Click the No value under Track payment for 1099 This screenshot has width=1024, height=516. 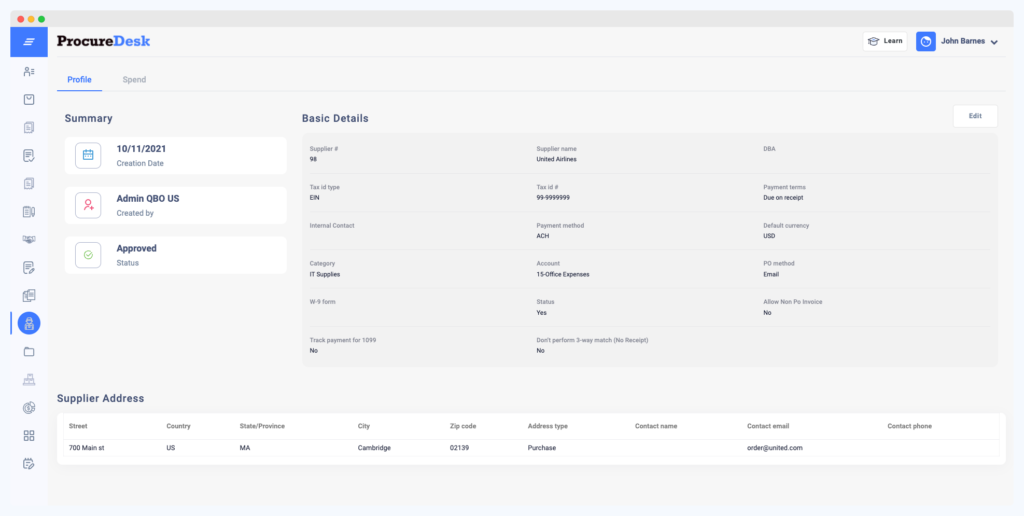(313, 351)
